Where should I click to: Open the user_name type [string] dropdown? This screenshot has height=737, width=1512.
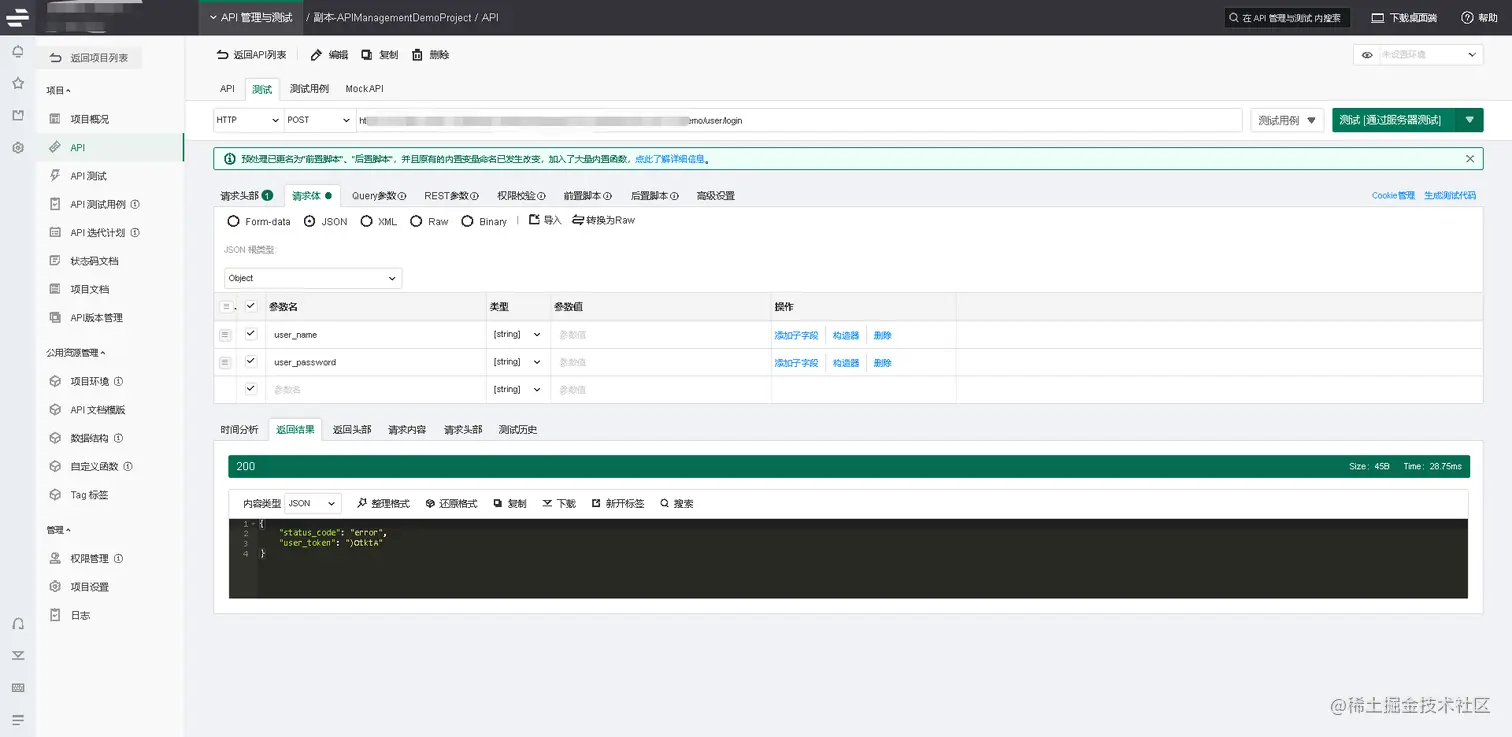click(517, 335)
